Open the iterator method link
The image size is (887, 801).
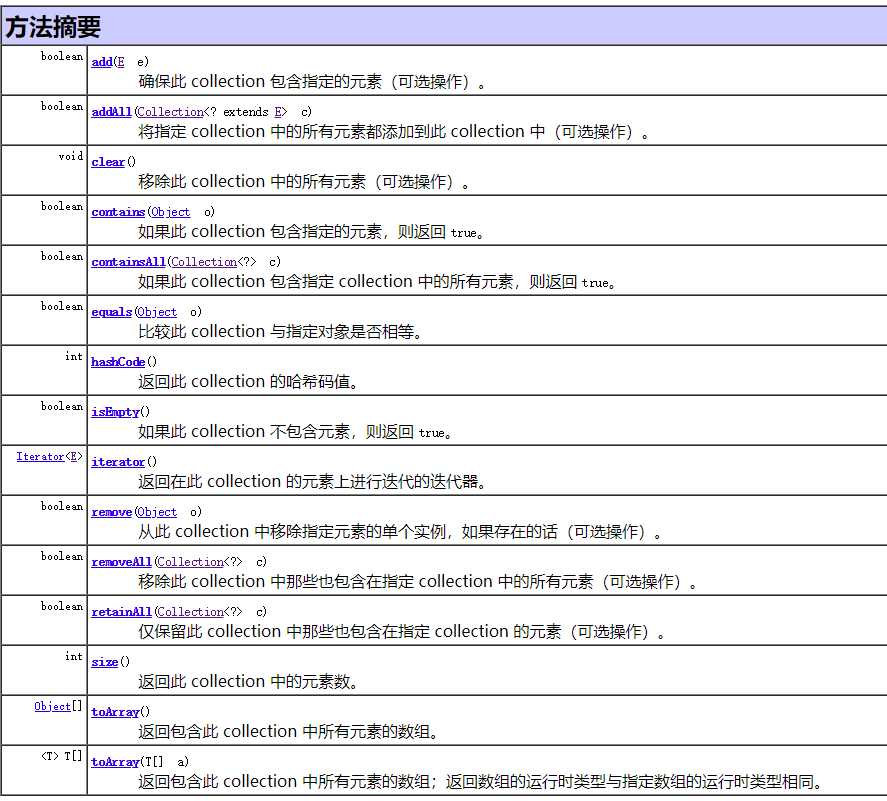point(118,462)
